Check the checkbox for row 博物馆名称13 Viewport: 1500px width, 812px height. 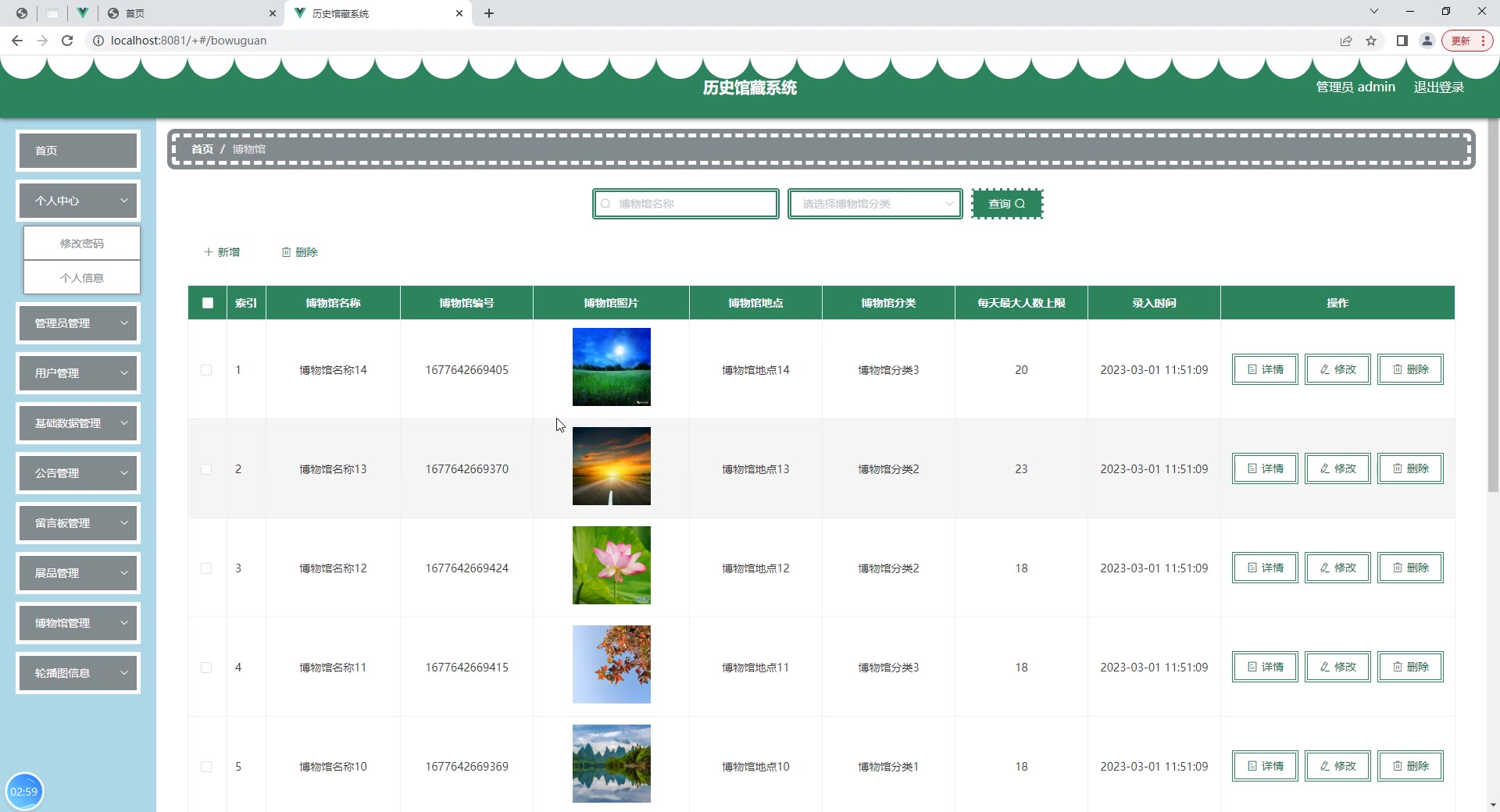click(206, 469)
